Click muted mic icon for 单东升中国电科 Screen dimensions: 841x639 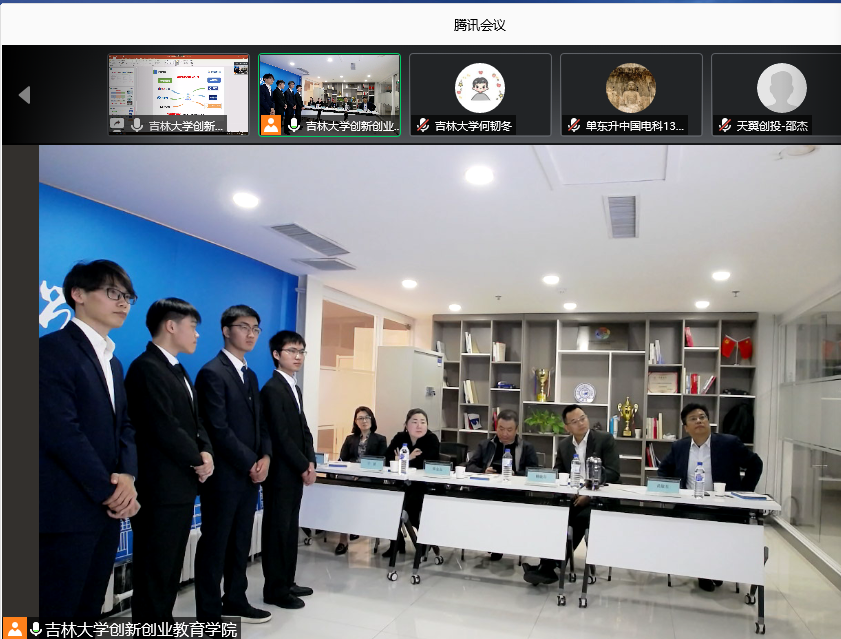[574, 126]
